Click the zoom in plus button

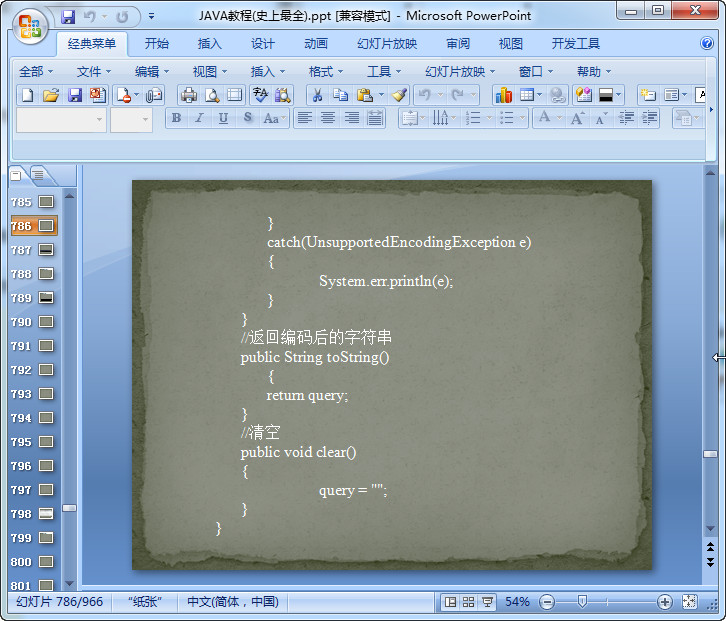(x=664, y=602)
